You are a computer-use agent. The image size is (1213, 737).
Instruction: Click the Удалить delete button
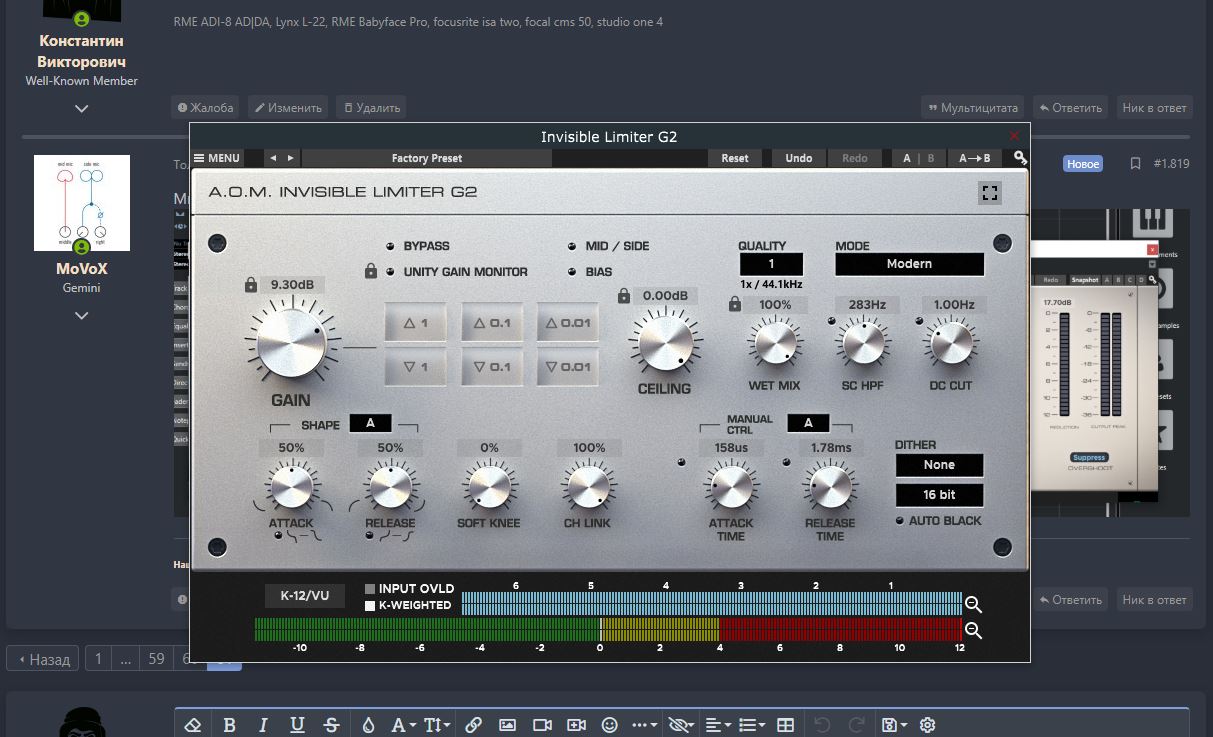(371, 107)
